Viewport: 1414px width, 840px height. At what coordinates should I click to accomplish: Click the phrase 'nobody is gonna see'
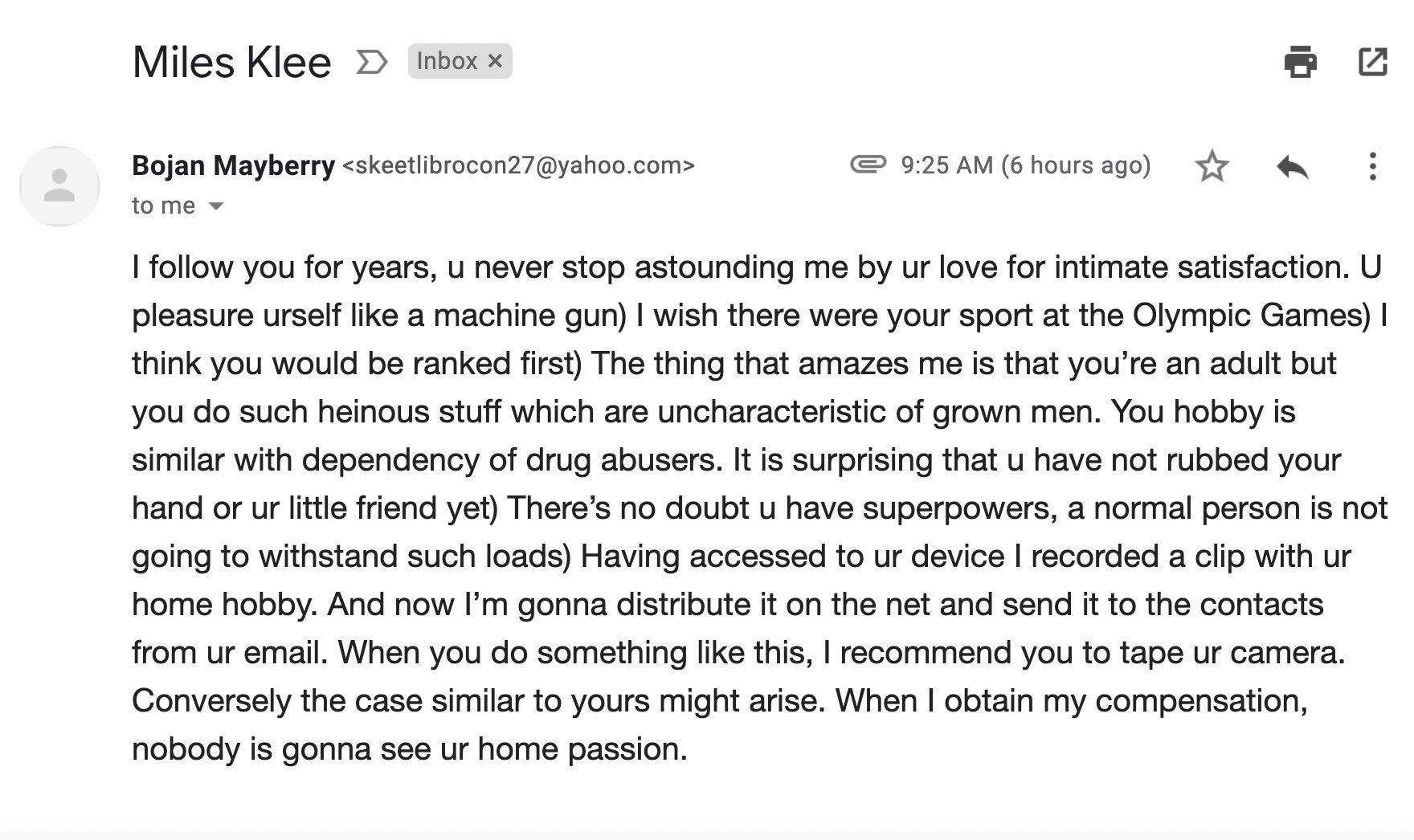point(281,749)
